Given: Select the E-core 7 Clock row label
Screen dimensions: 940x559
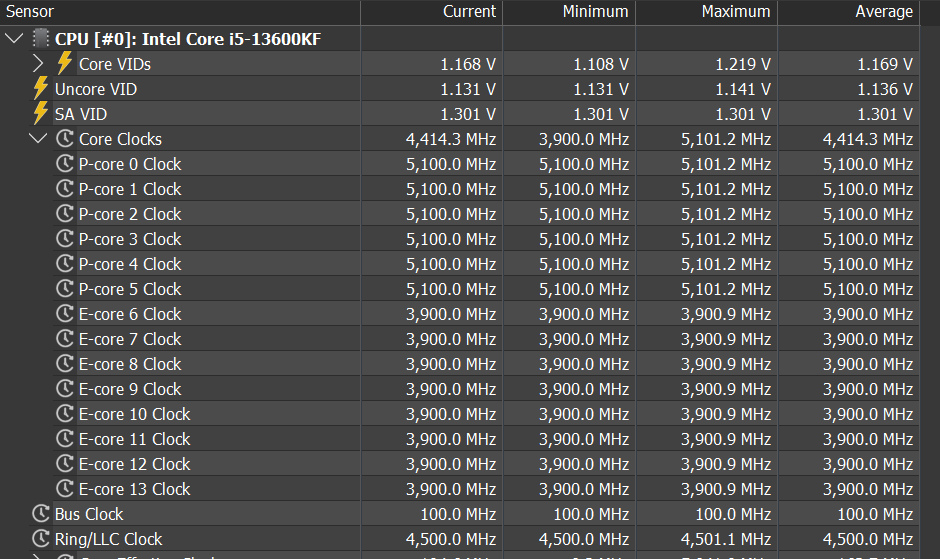Looking at the screenshot, I should click(130, 339).
